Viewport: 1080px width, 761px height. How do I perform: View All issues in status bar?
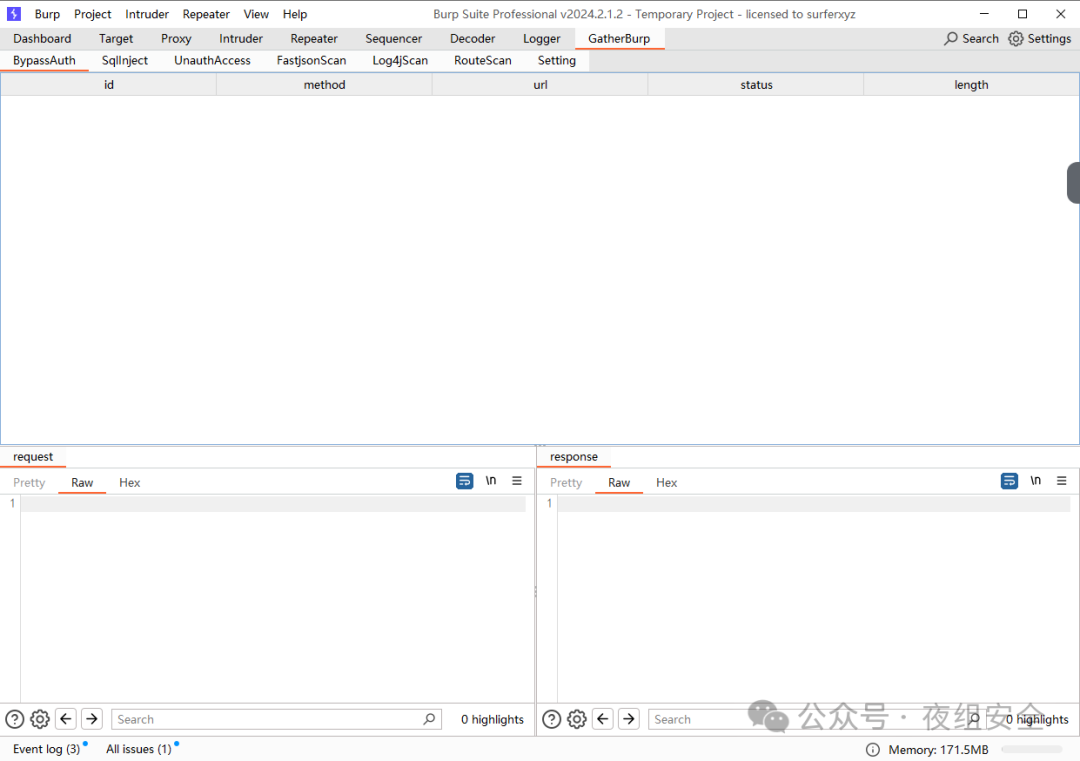coord(138,749)
